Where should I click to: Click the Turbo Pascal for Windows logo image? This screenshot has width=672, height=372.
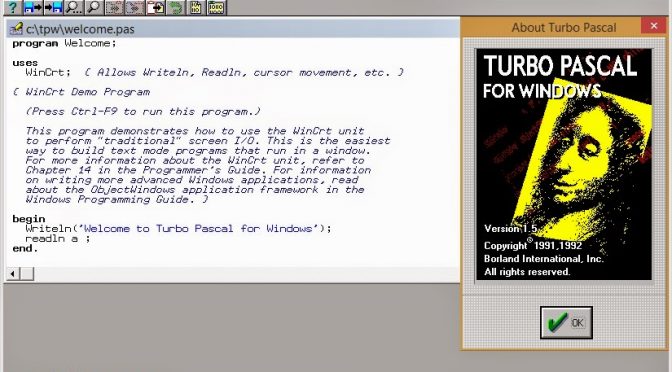coord(564,164)
